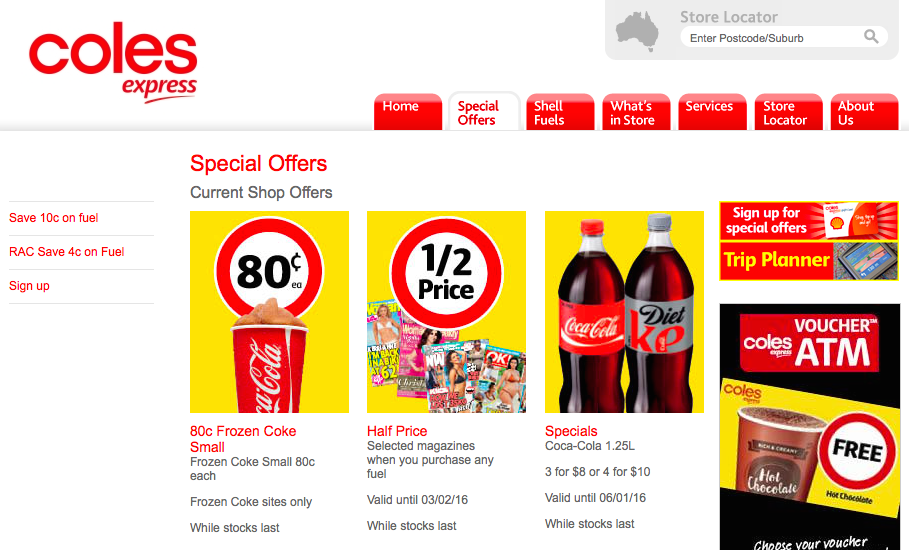Open the Sign up for special offers banner
Image resolution: width=909 pixels, height=550 pixels.
pos(809,221)
